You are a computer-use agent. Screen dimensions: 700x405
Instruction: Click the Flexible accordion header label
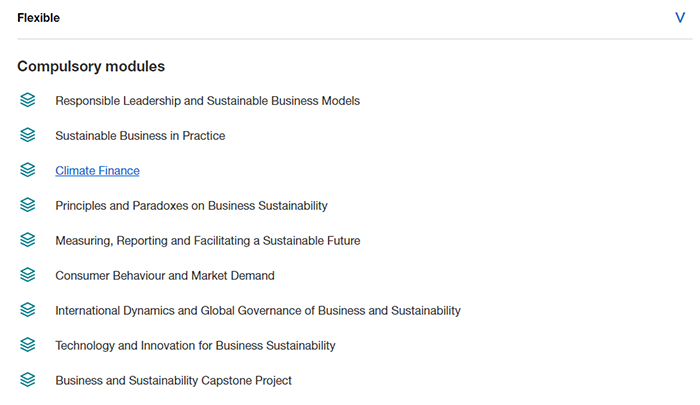[x=38, y=18]
